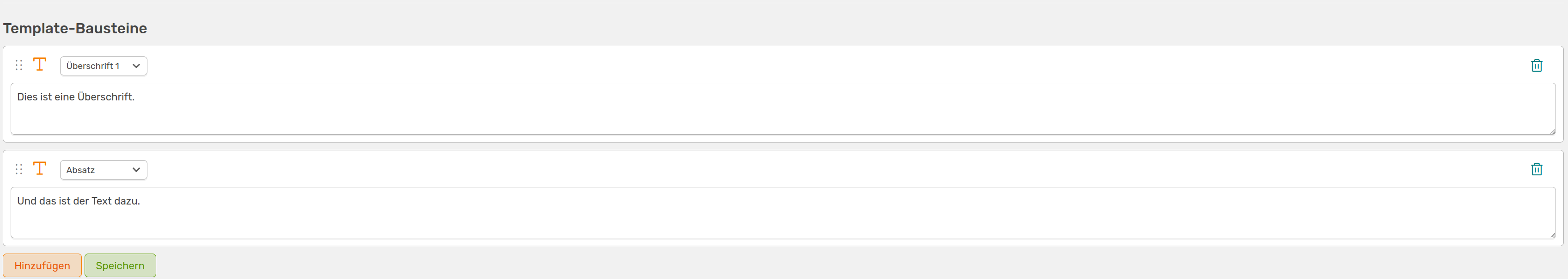
Task: Remove the Absatz block with trash icon
Action: pos(1537,169)
